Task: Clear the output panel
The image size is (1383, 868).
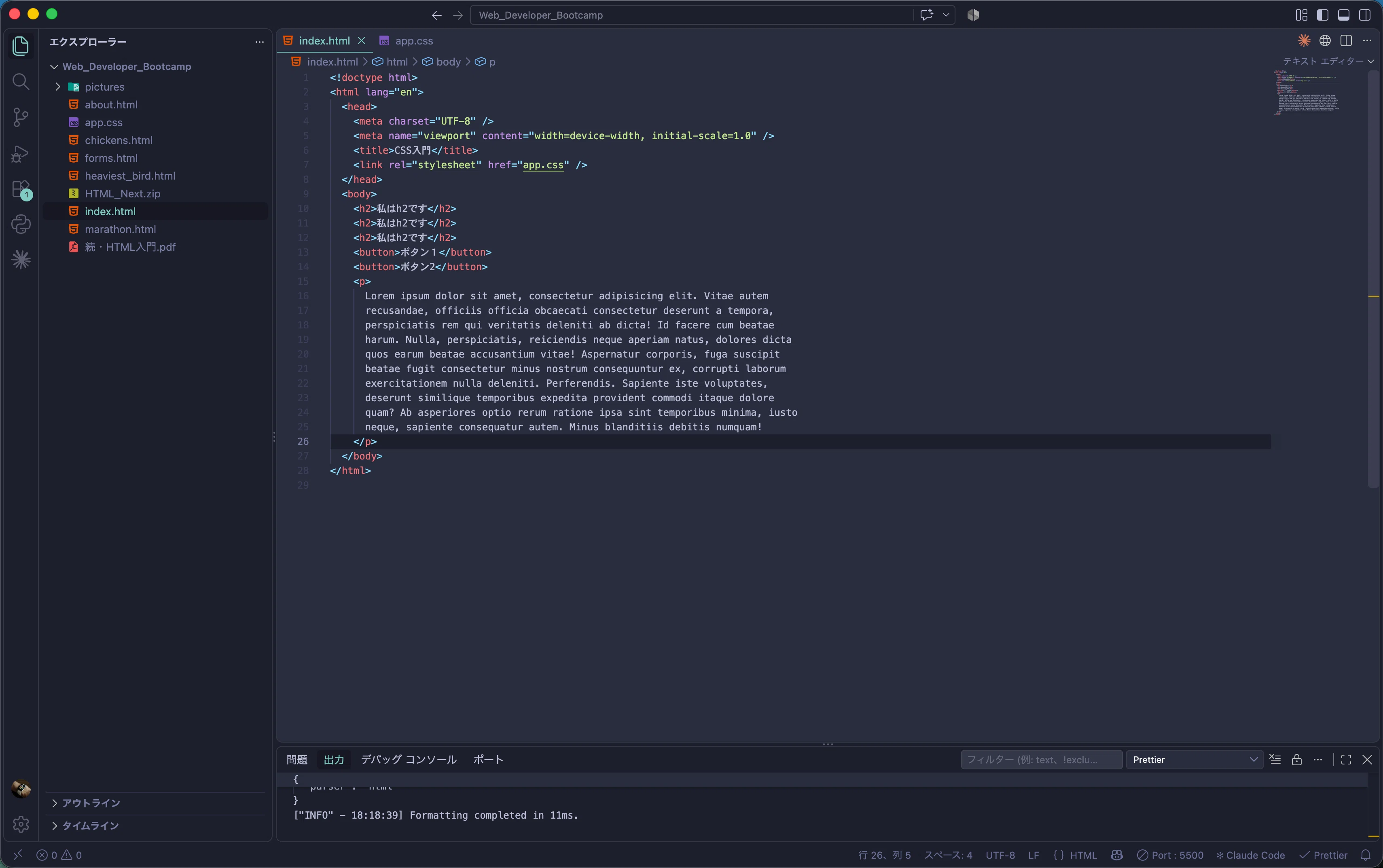Action: point(1275,759)
